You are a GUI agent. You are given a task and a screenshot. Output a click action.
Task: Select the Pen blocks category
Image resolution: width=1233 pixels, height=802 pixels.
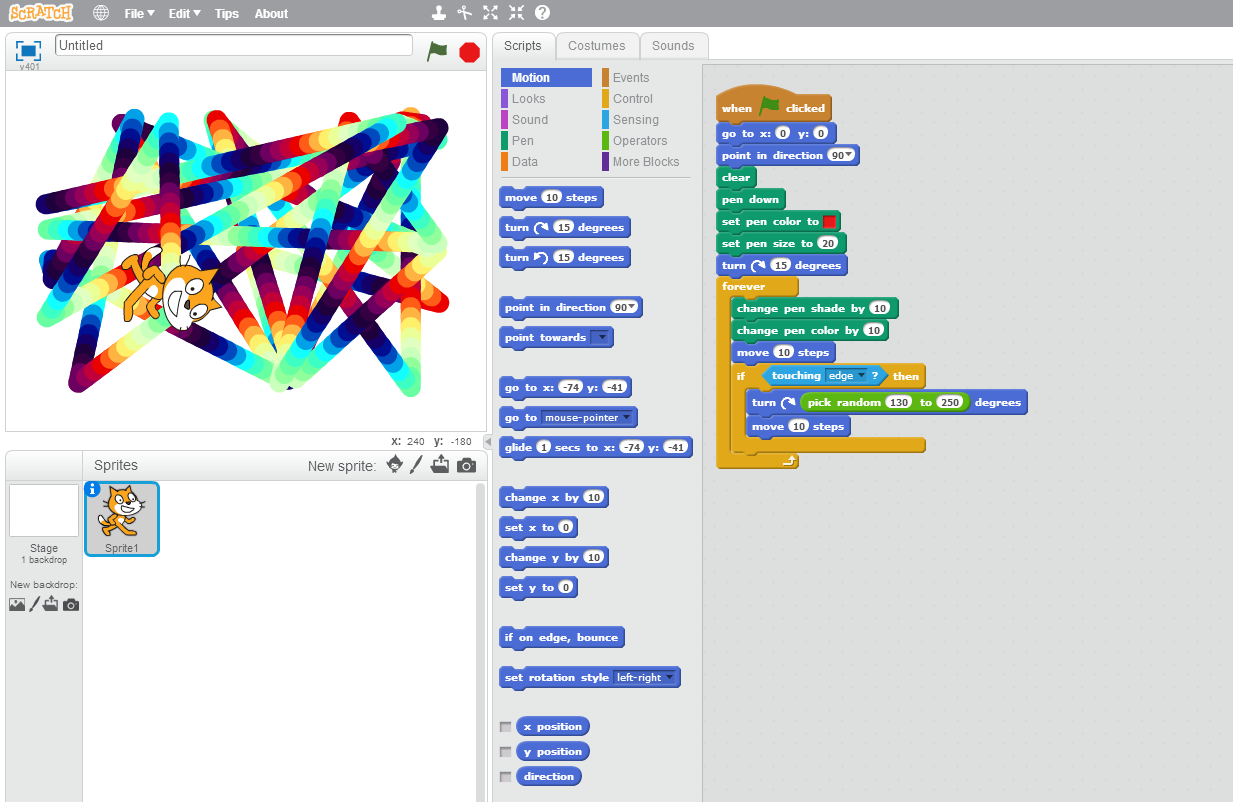pos(523,141)
